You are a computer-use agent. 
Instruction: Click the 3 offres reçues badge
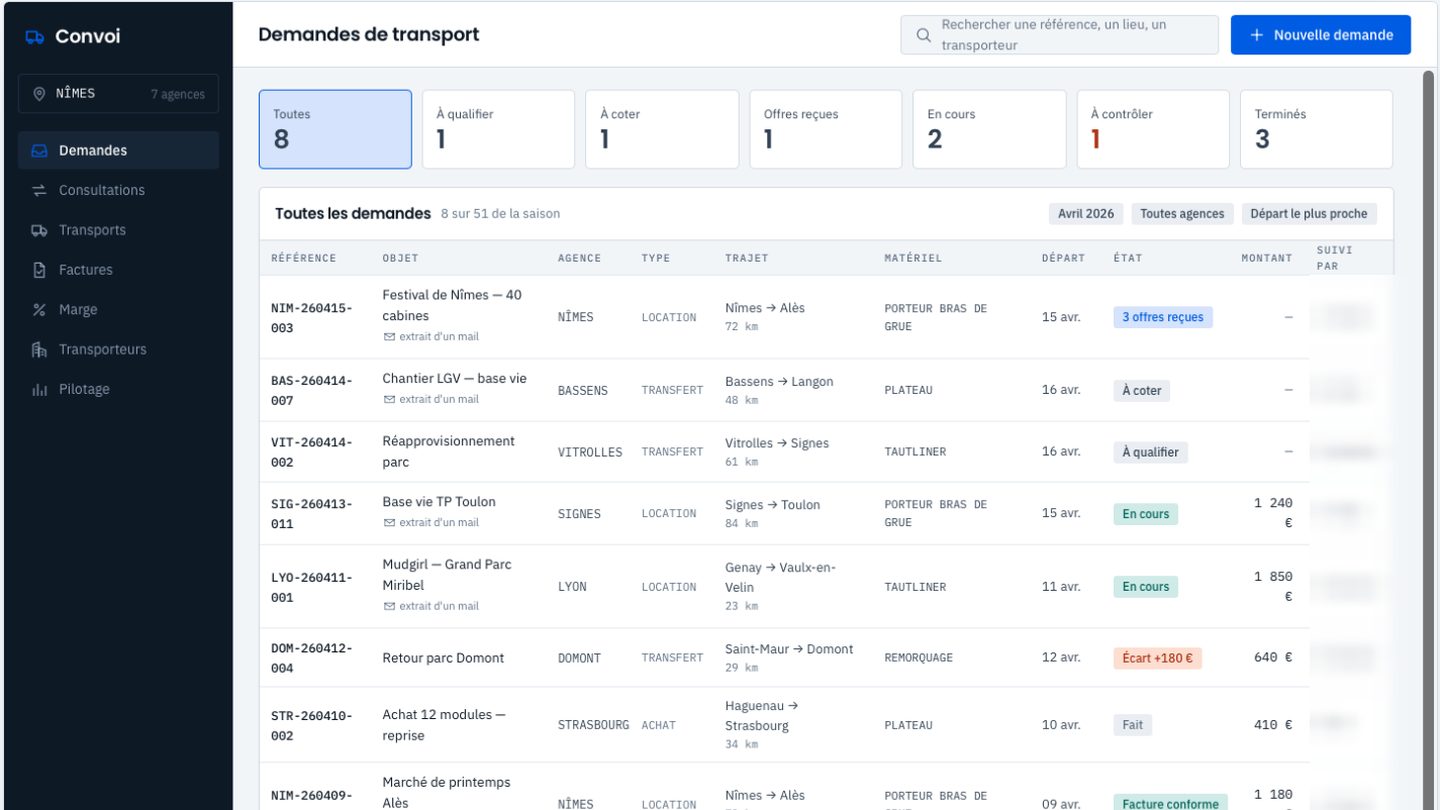[1163, 317]
